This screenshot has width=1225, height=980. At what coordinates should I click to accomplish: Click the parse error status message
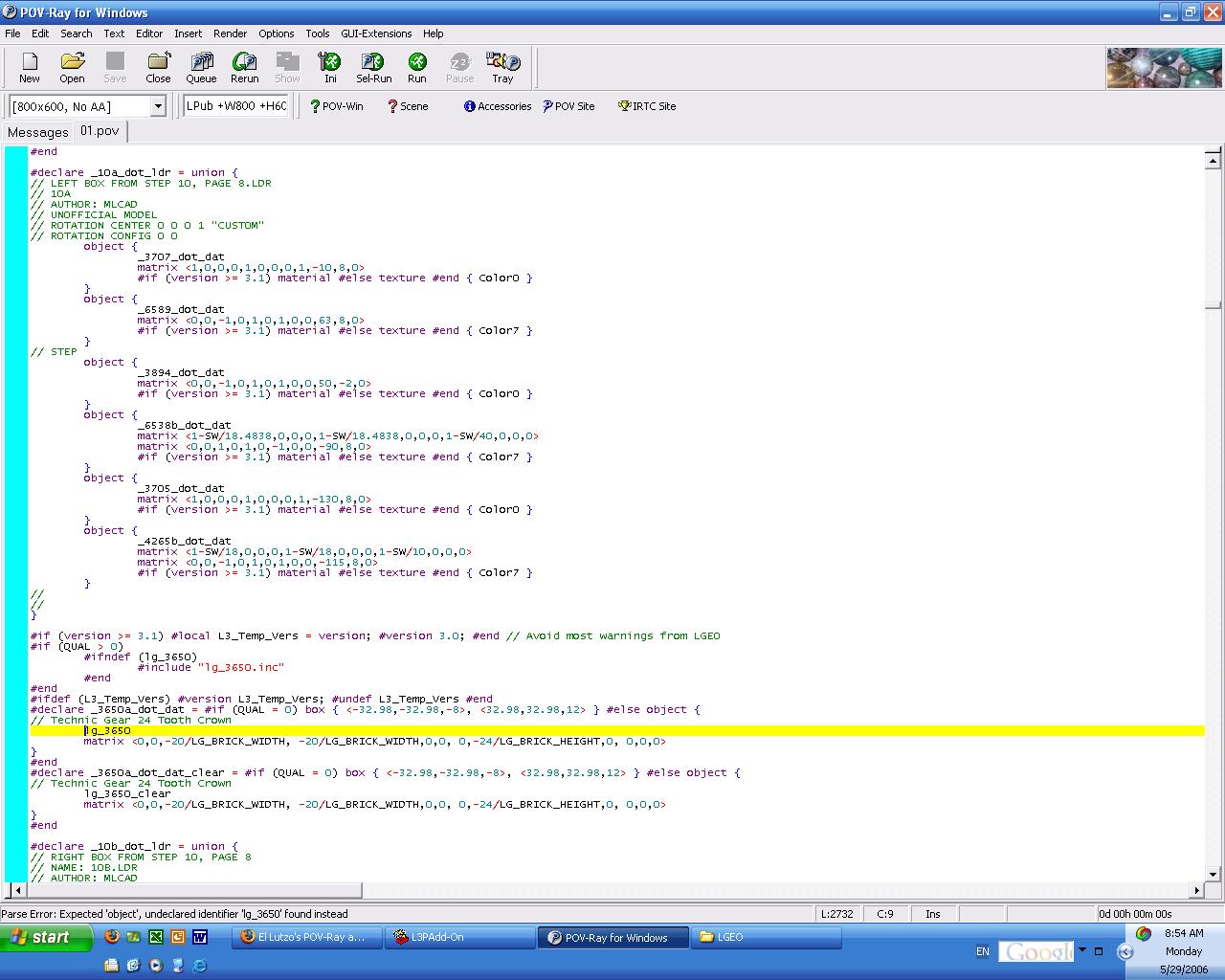174,914
